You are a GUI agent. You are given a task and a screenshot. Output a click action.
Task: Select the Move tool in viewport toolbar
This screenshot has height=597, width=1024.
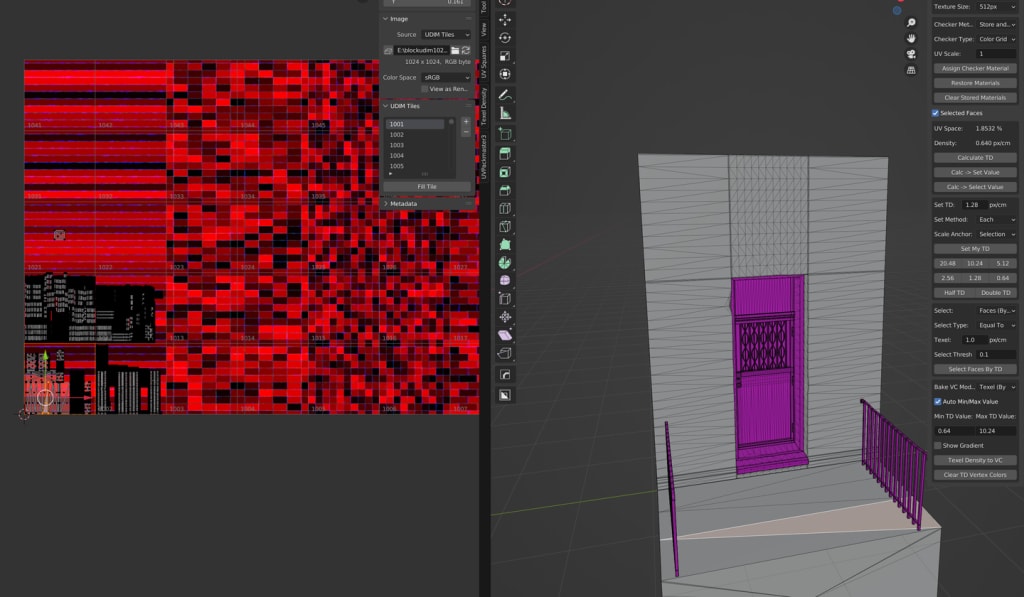(x=505, y=20)
